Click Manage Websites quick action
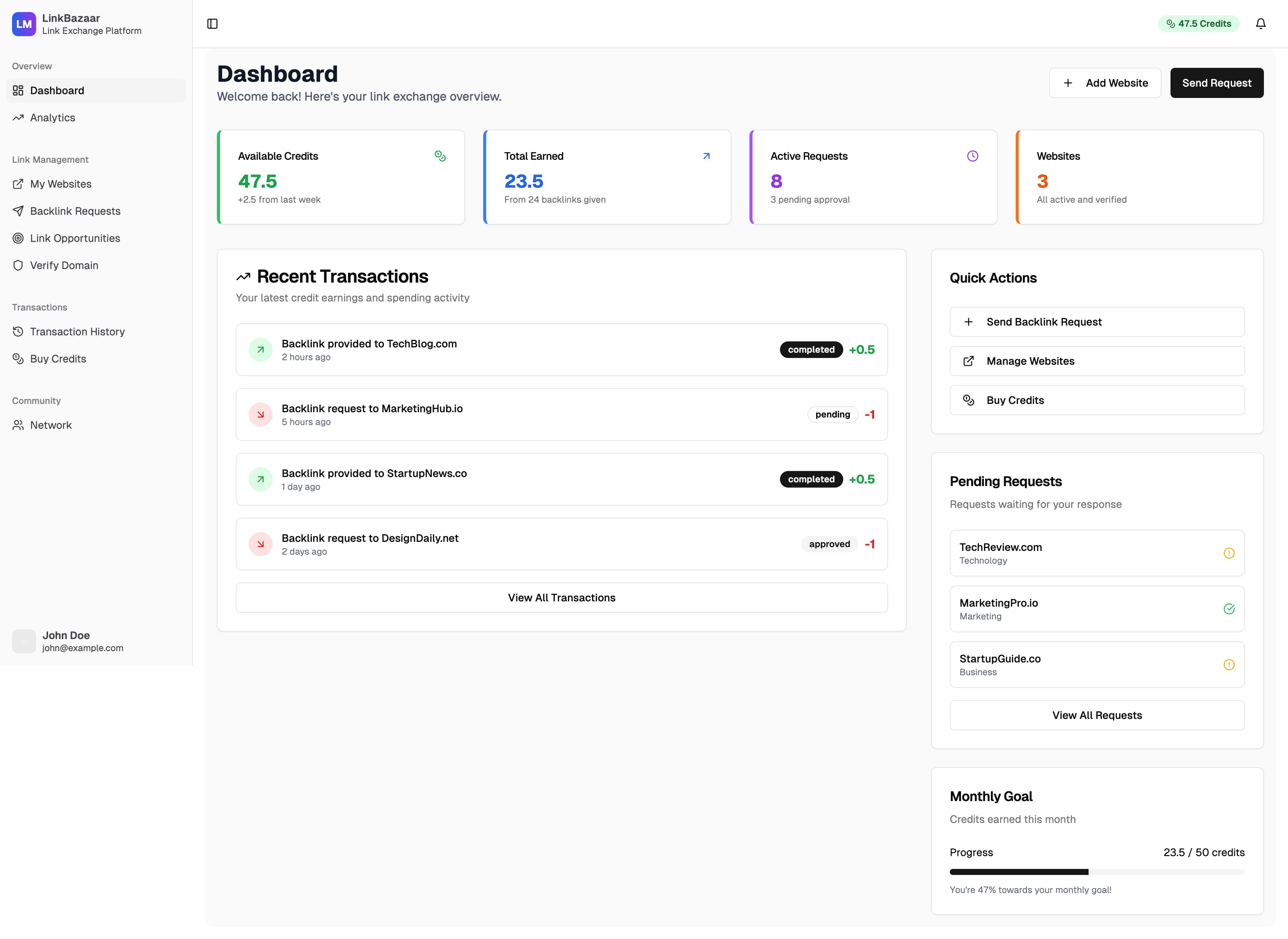Image resolution: width=1288 pixels, height=939 pixels. point(1097,361)
